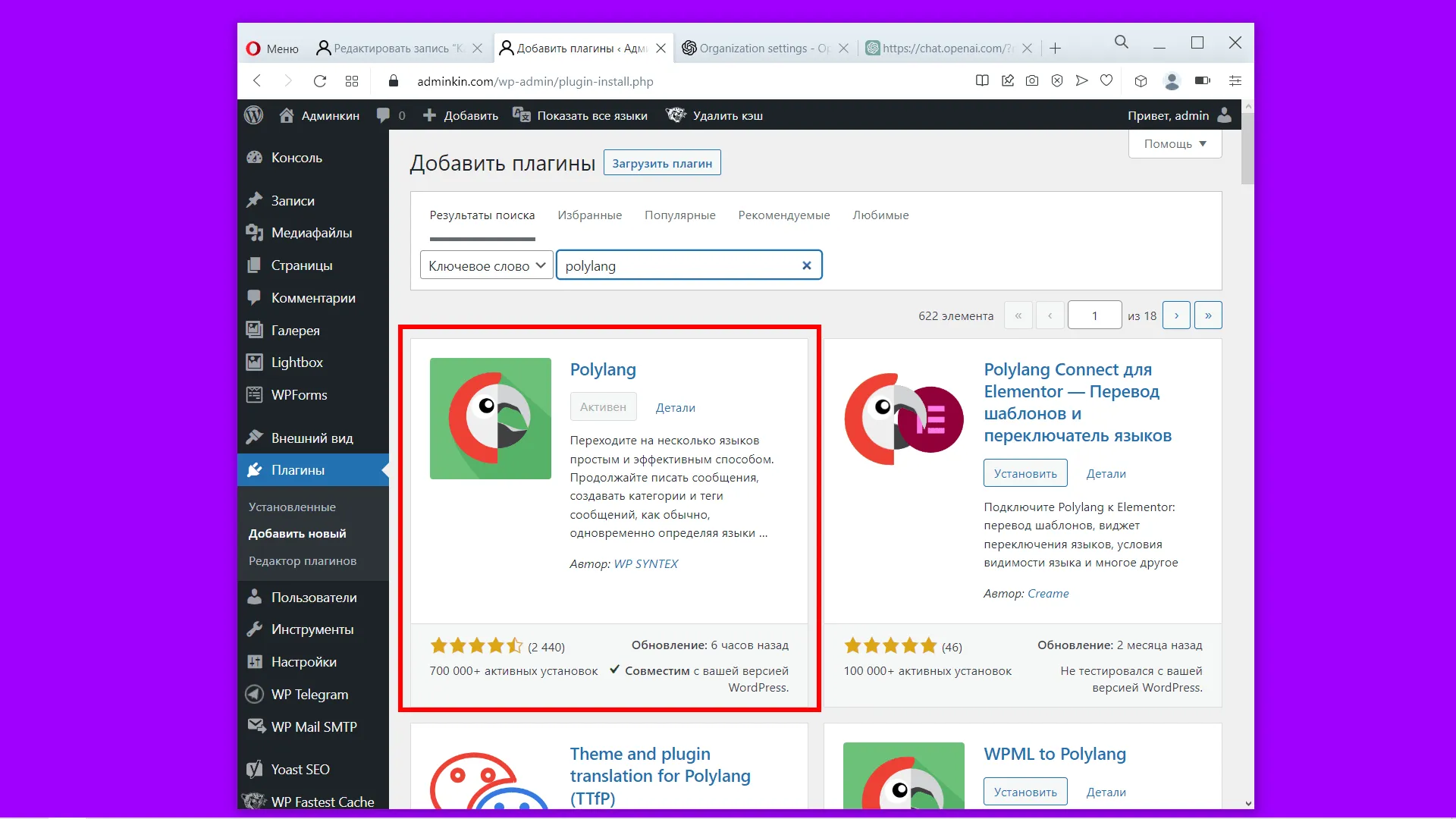Open Плагины in the sidebar
Image resolution: width=1456 pixels, height=819 pixels.
pyautogui.click(x=313, y=470)
